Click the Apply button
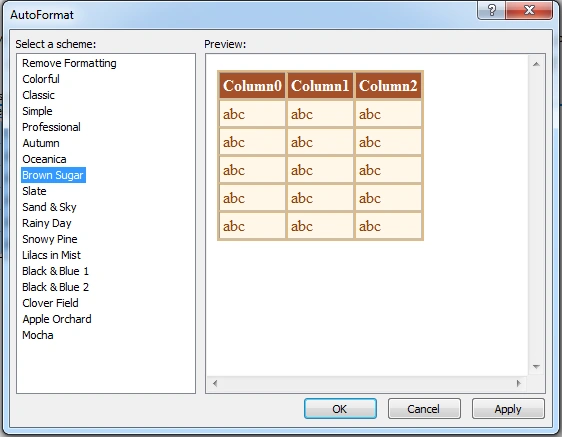This screenshot has height=437, width=562. [508, 409]
